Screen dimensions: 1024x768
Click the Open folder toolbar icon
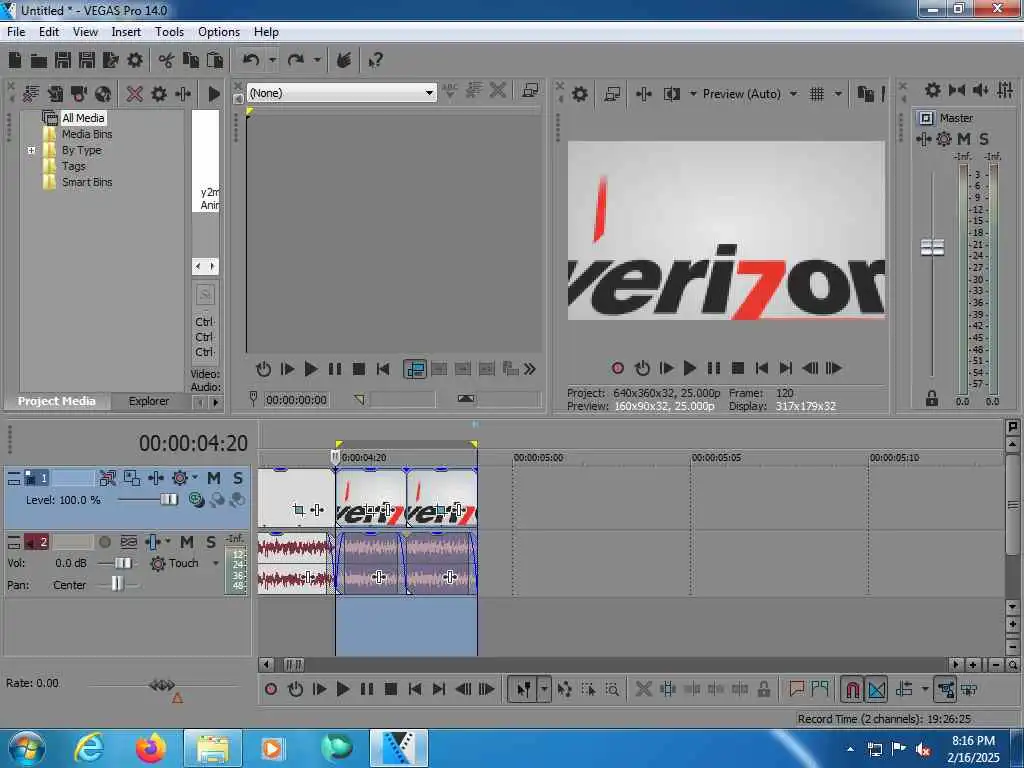[39, 61]
